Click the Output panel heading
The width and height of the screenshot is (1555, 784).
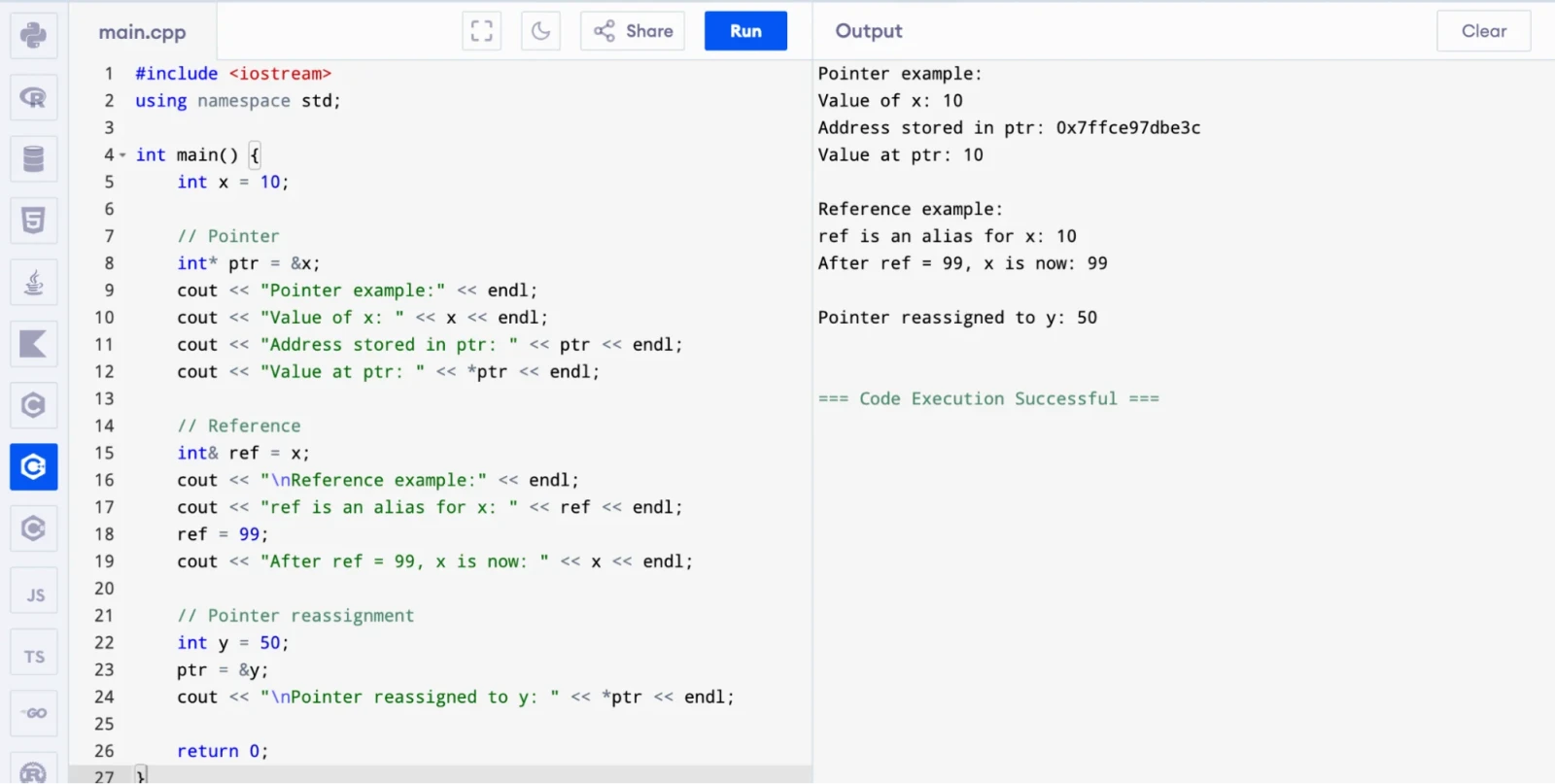pos(869,31)
